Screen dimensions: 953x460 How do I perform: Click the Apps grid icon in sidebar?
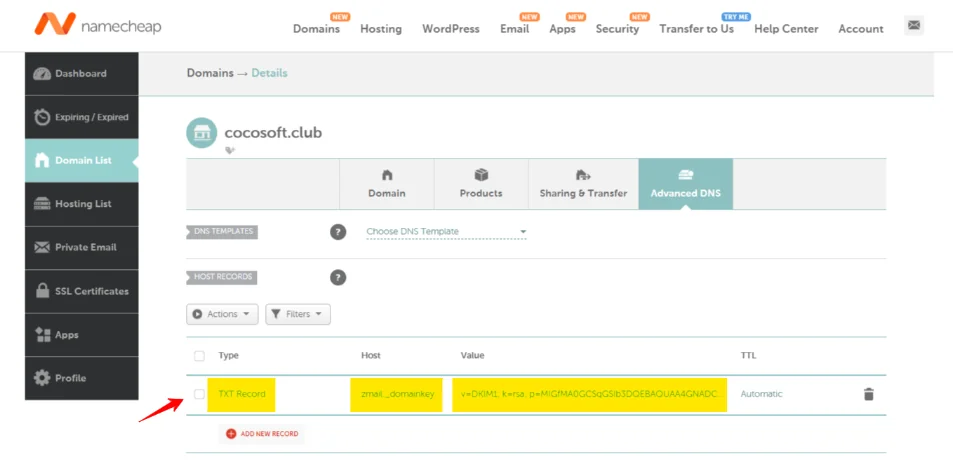[42, 334]
